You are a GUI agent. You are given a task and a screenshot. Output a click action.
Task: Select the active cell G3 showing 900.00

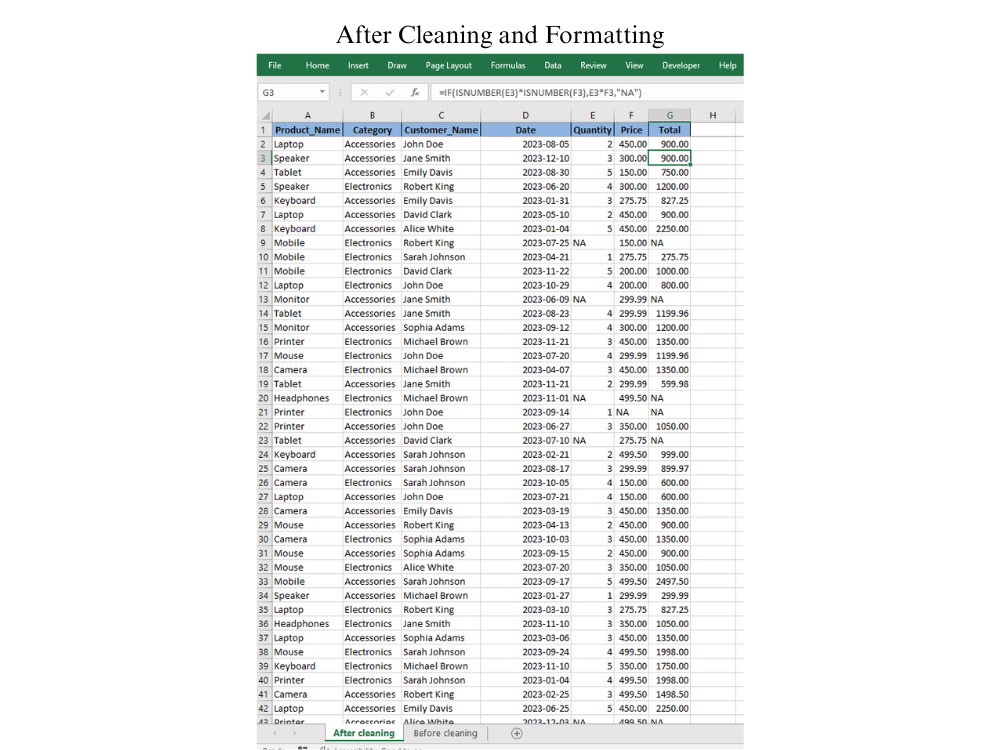(670, 158)
